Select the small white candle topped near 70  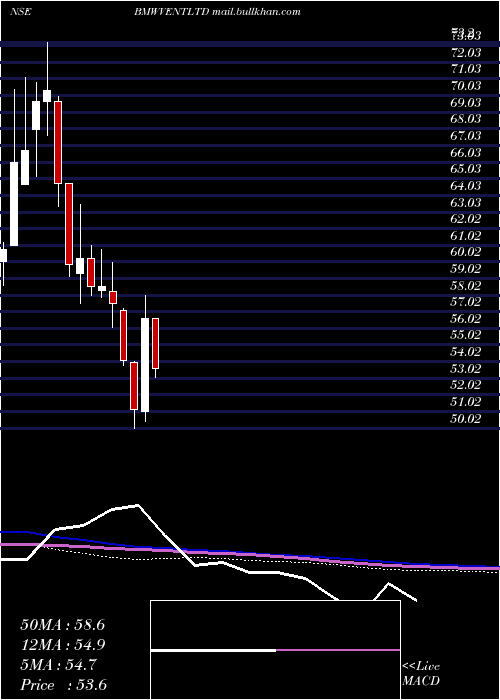(47, 96)
